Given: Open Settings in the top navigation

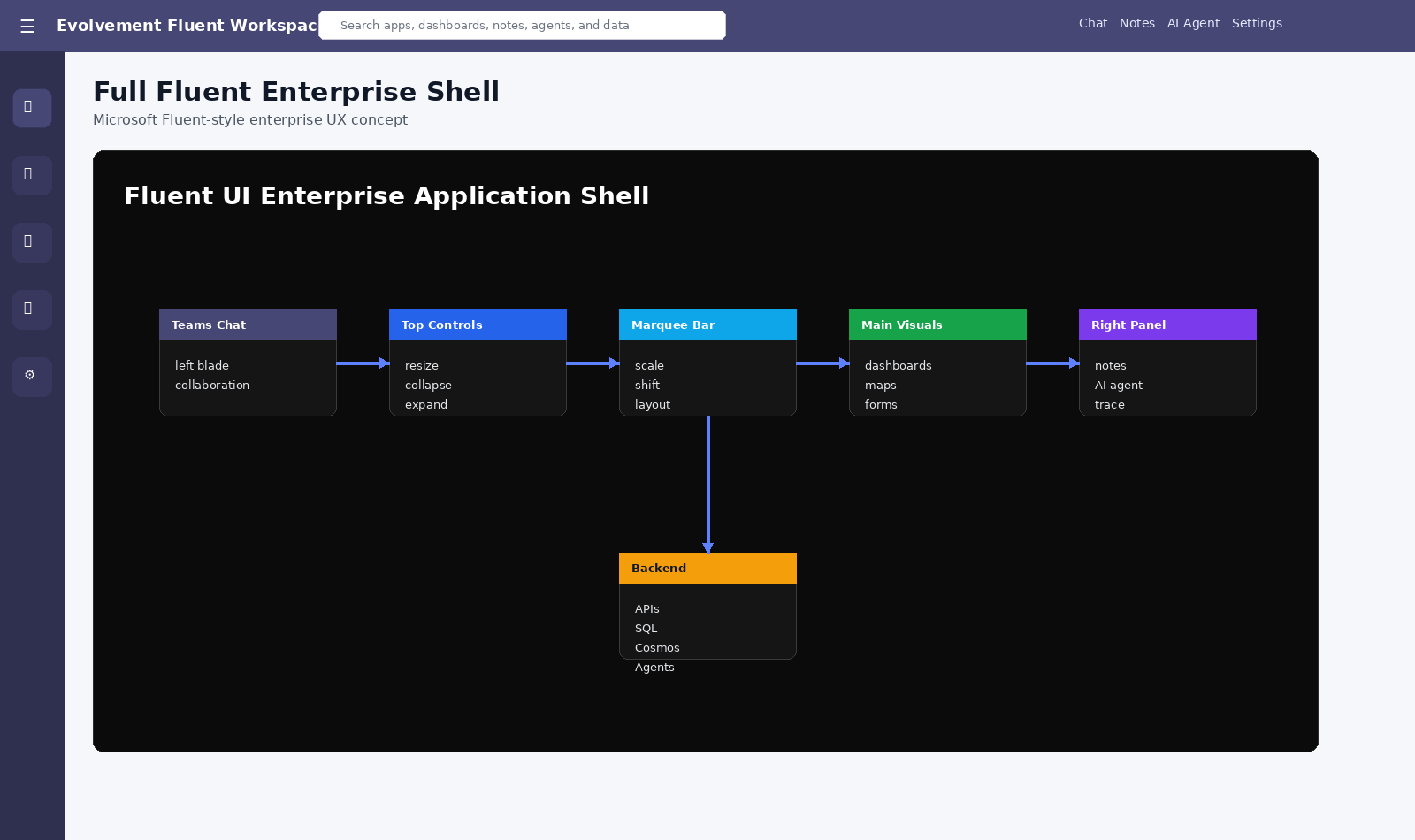Looking at the screenshot, I should [1257, 24].
